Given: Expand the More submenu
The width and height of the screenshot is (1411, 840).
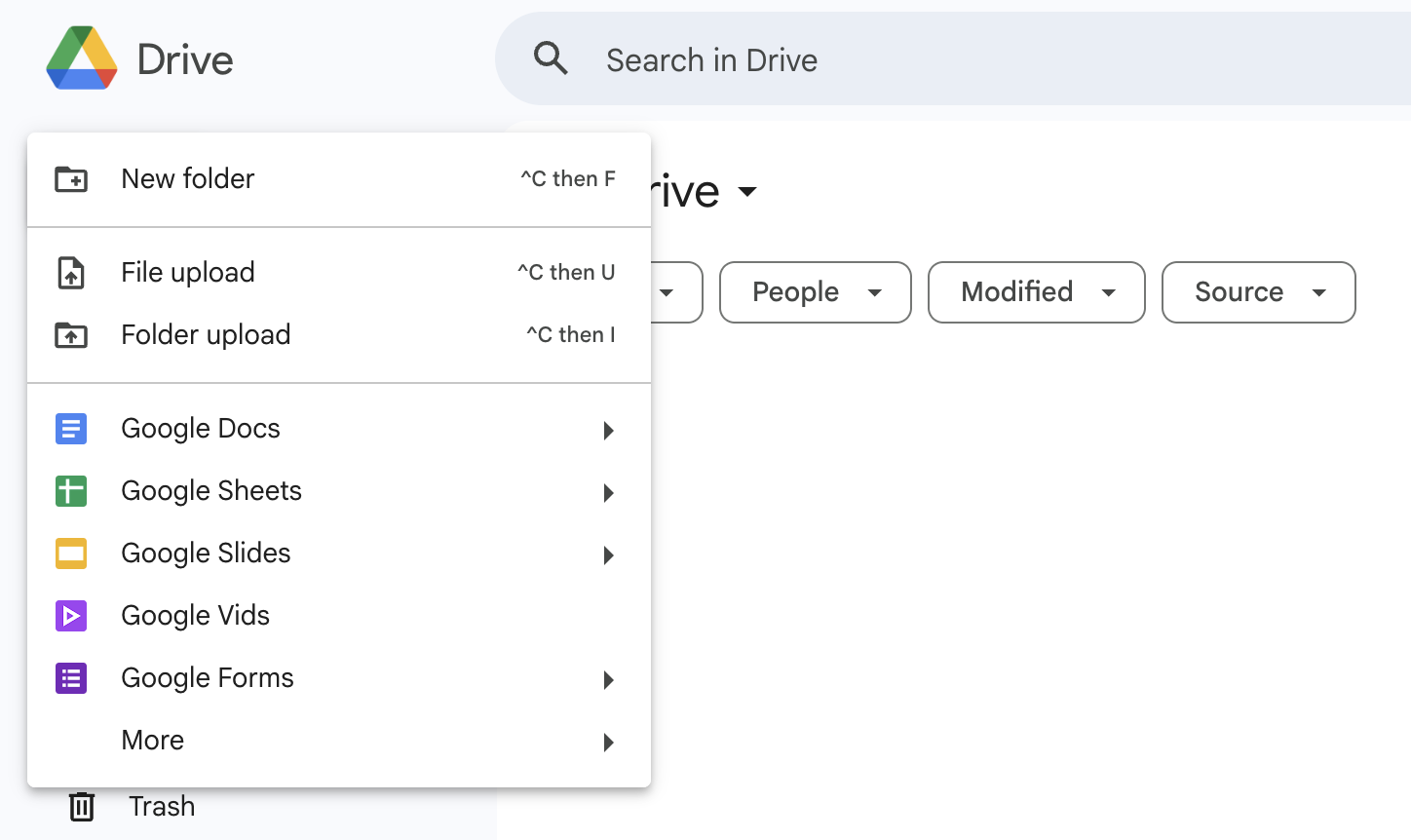Looking at the screenshot, I should tap(608, 742).
